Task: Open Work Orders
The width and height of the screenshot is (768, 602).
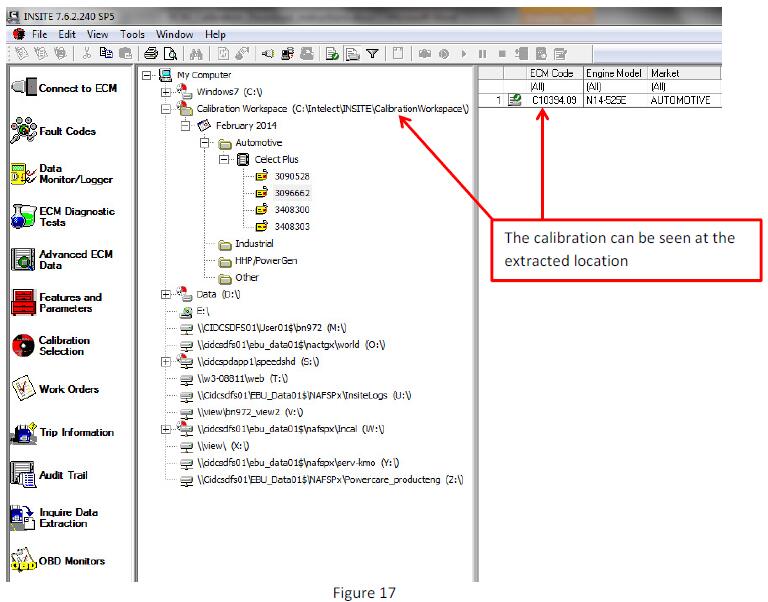Action: pos(55,389)
